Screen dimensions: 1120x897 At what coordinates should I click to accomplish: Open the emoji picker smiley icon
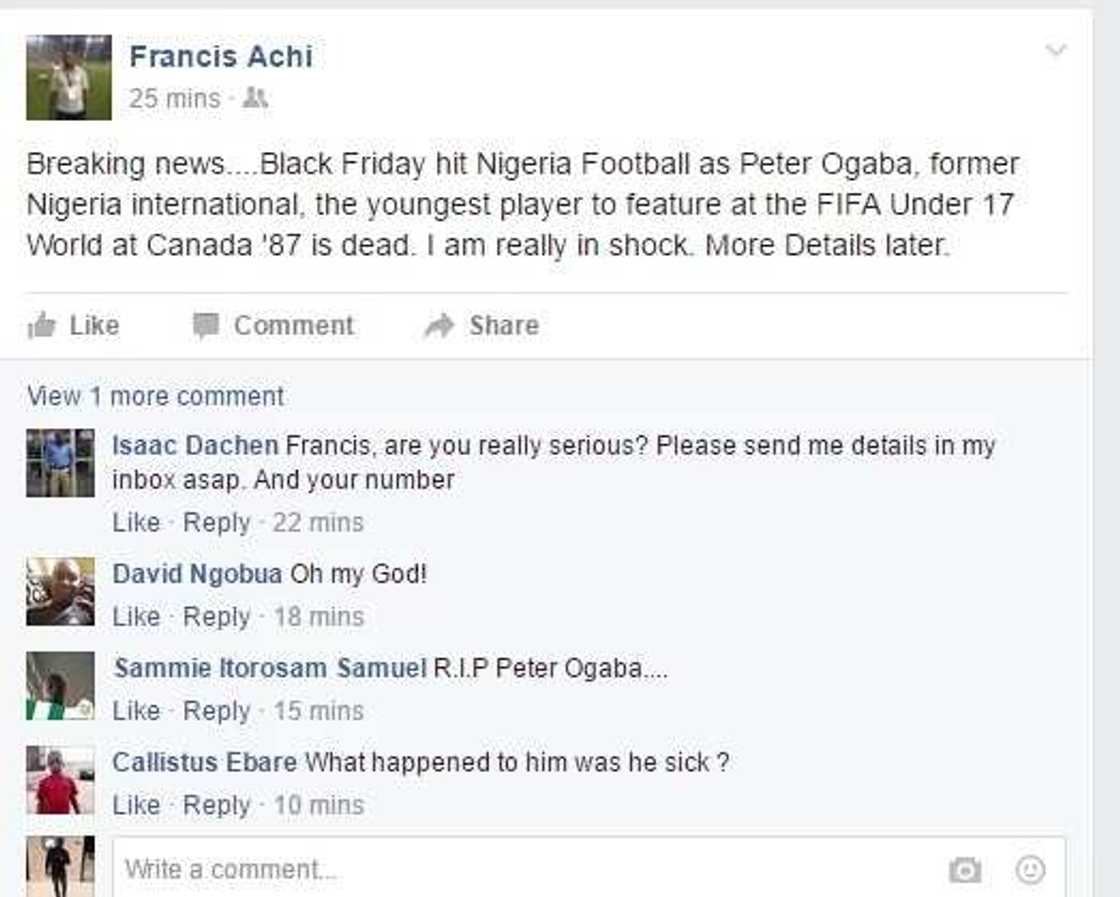tap(1030, 870)
